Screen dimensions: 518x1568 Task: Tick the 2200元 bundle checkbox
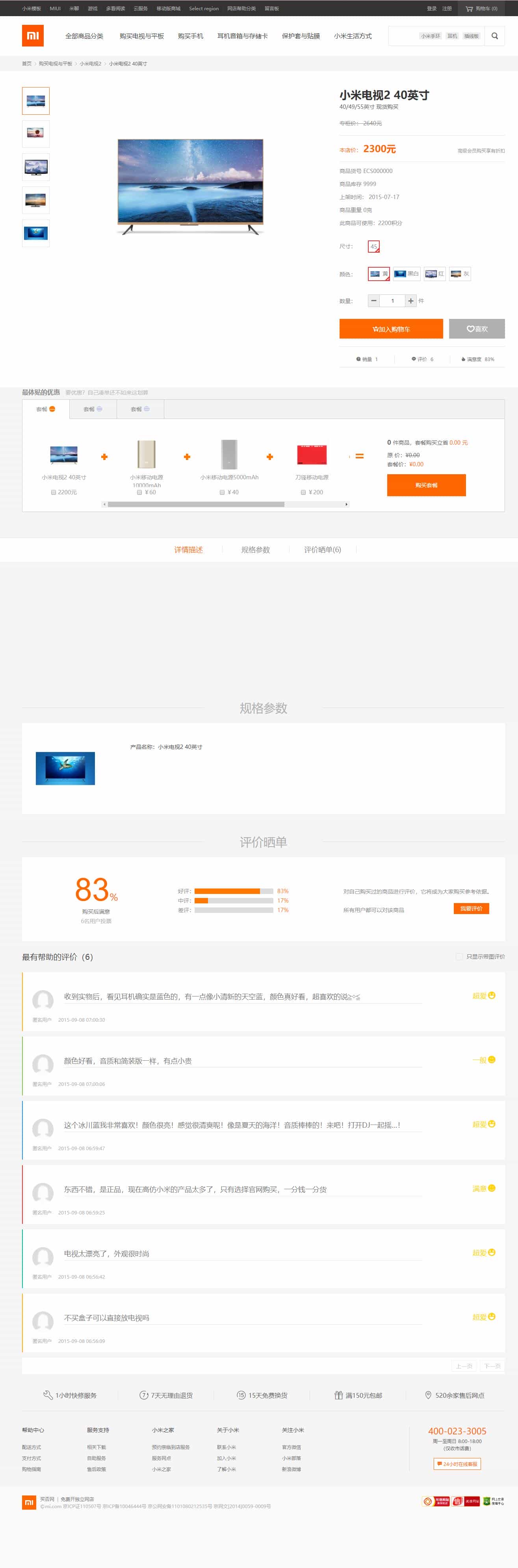pyautogui.click(x=54, y=492)
